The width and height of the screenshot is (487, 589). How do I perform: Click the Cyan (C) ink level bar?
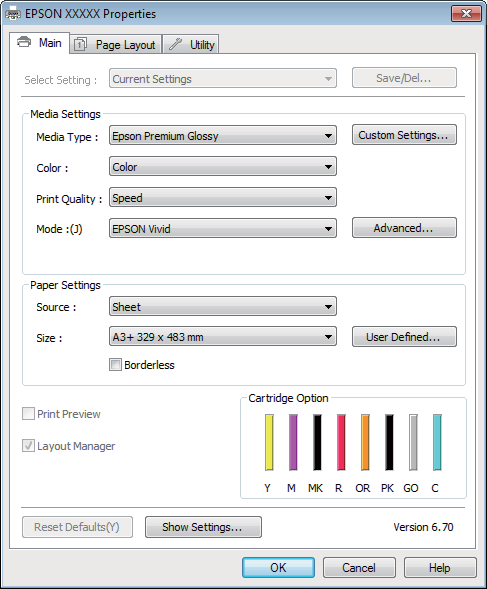point(437,442)
